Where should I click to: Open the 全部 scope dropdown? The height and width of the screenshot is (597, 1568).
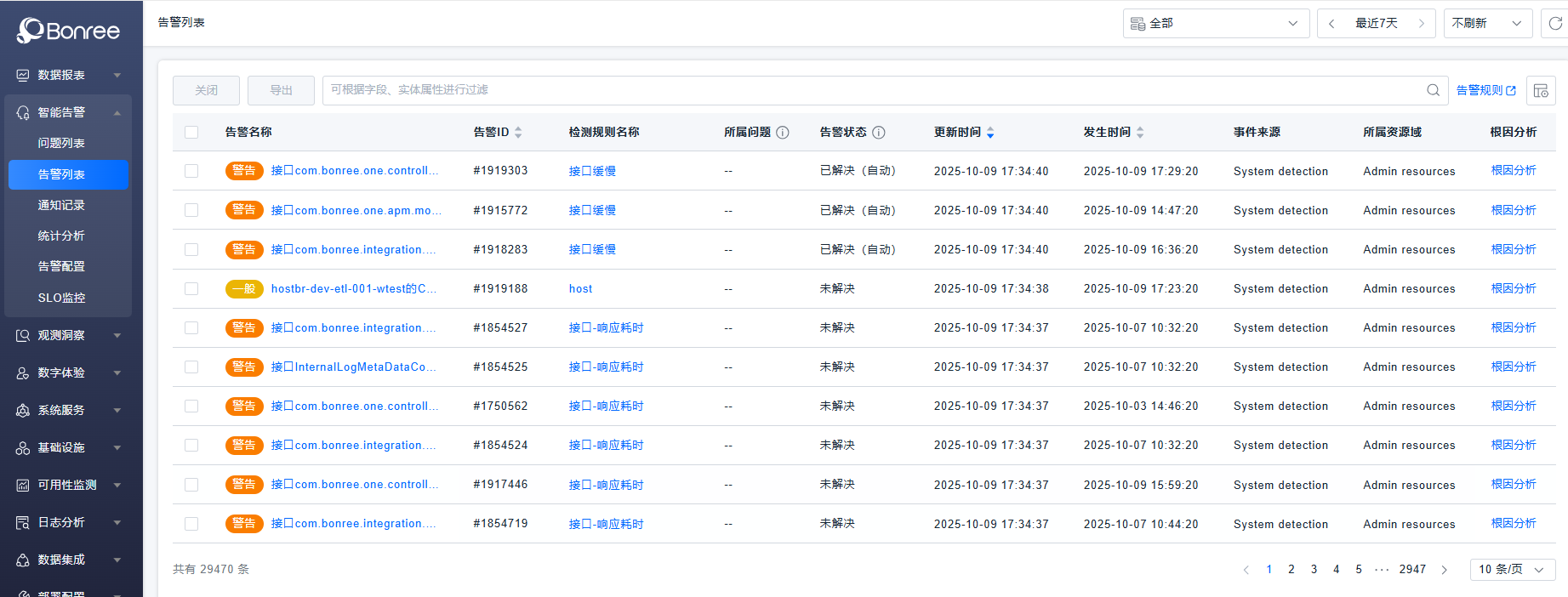1214,24
